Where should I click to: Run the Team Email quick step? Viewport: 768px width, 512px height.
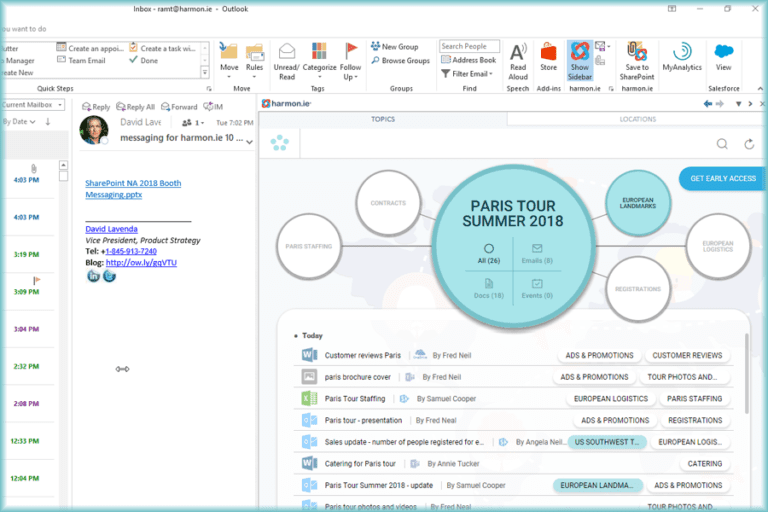tap(81, 60)
